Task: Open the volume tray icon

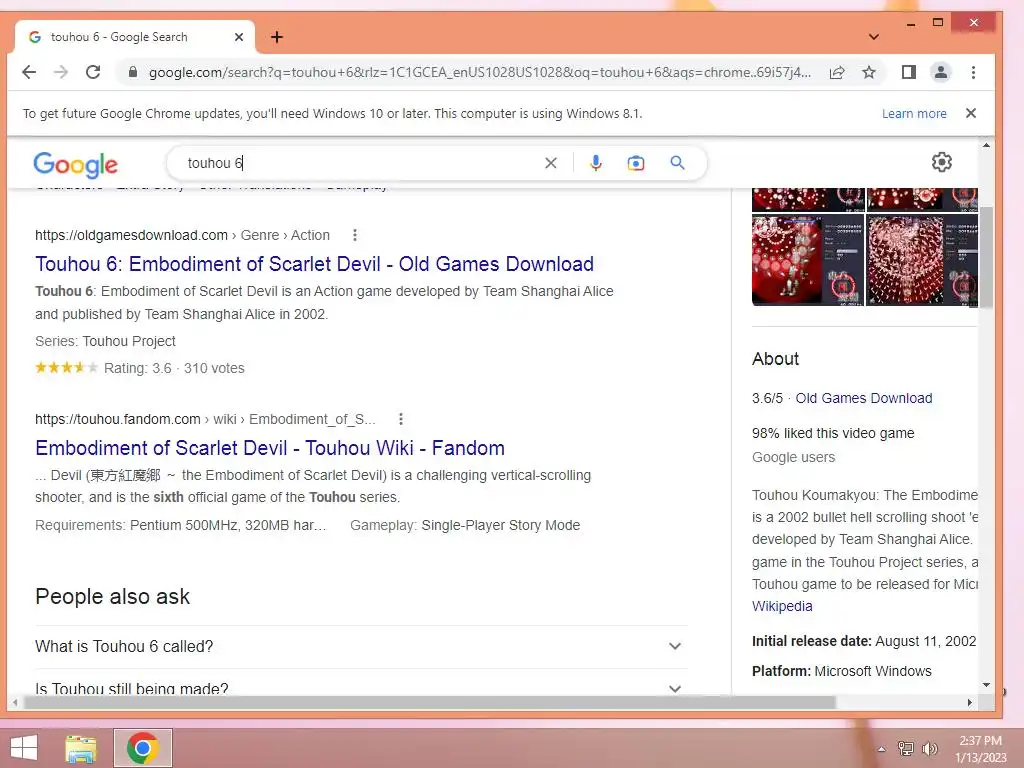Action: [x=929, y=749]
